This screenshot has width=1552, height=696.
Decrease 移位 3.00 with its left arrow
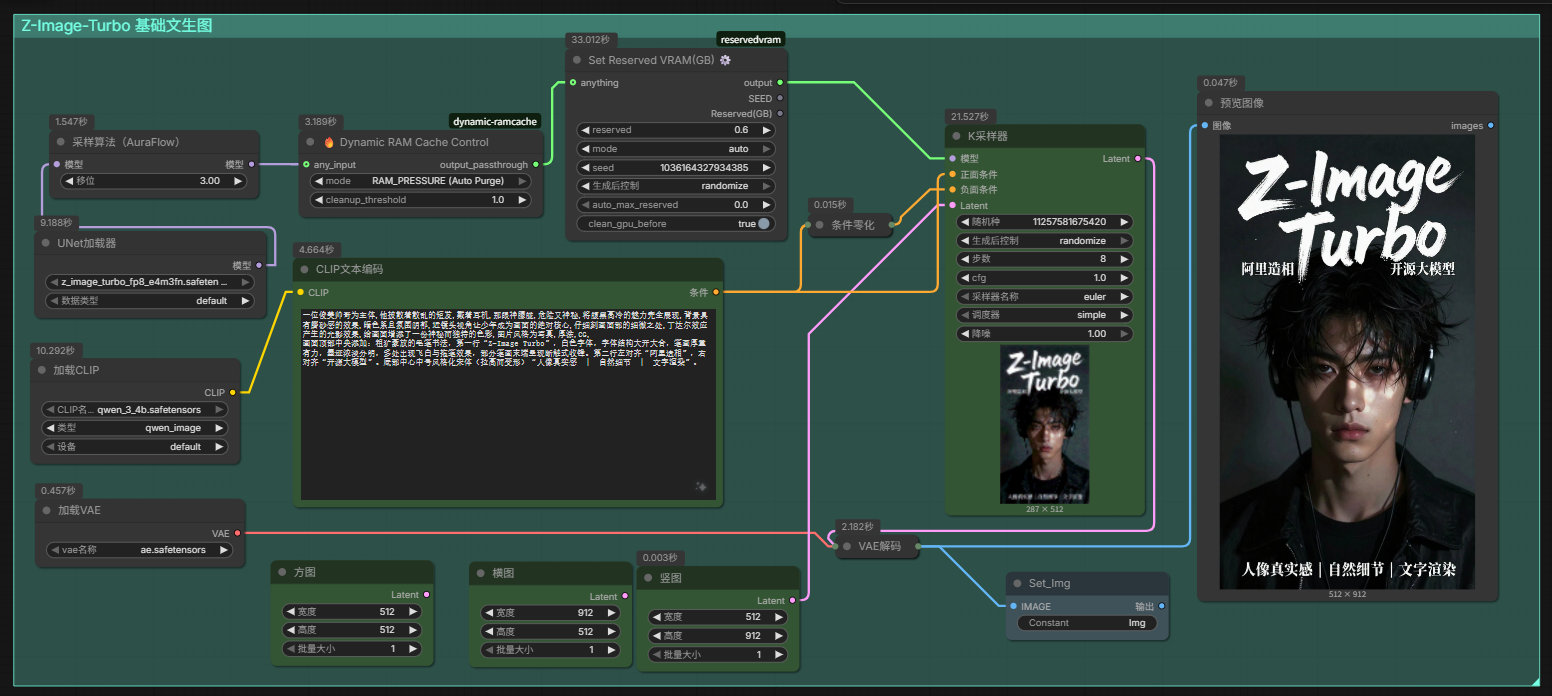point(70,181)
